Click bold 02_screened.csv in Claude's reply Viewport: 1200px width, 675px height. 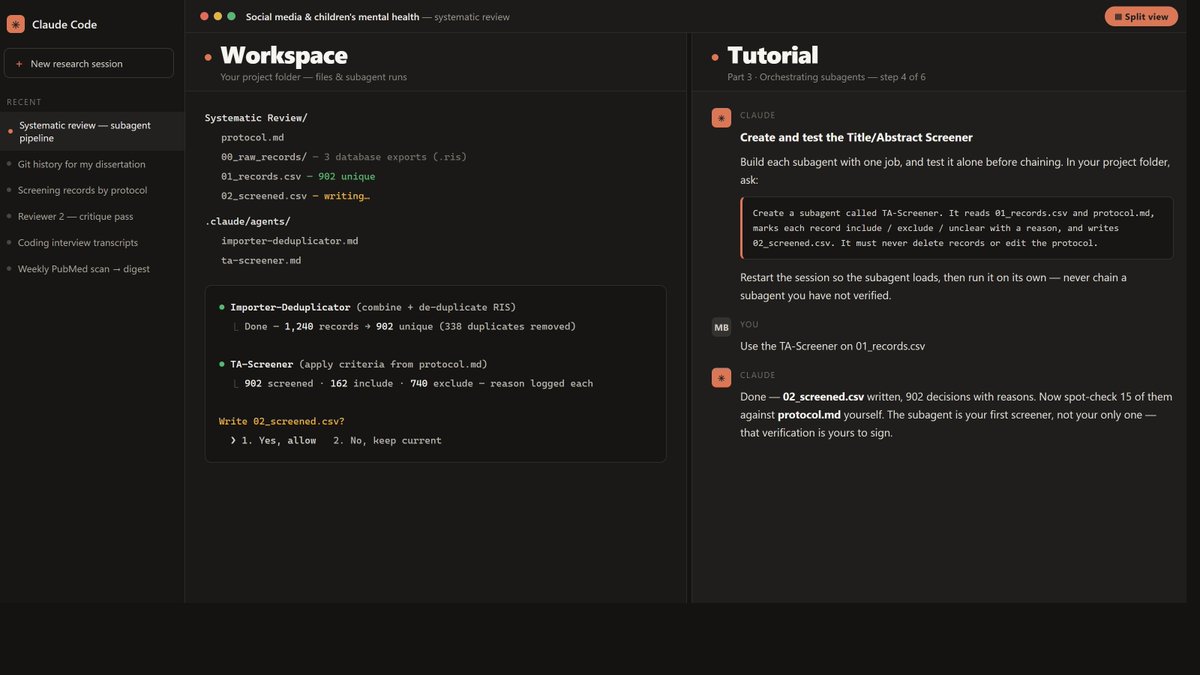pyautogui.click(x=823, y=396)
